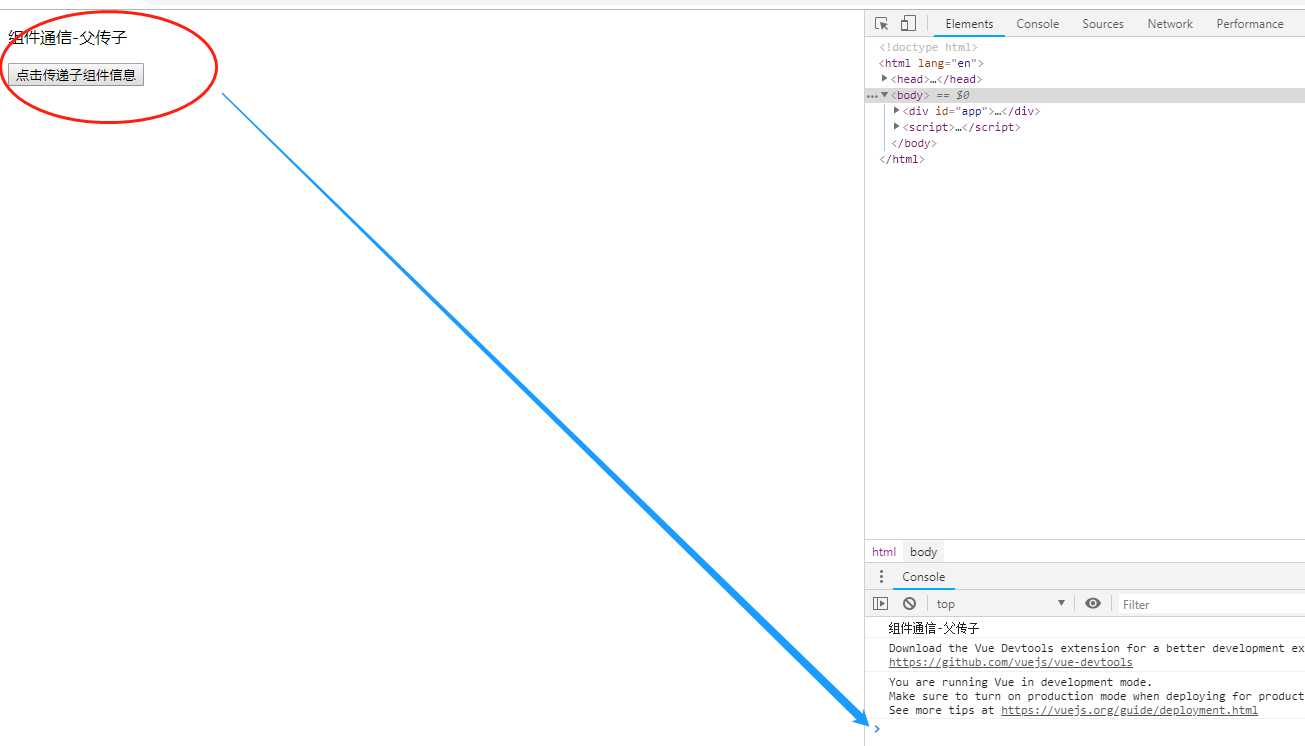
Task: Click the 点击传递子组件信息 button
Action: (76, 74)
